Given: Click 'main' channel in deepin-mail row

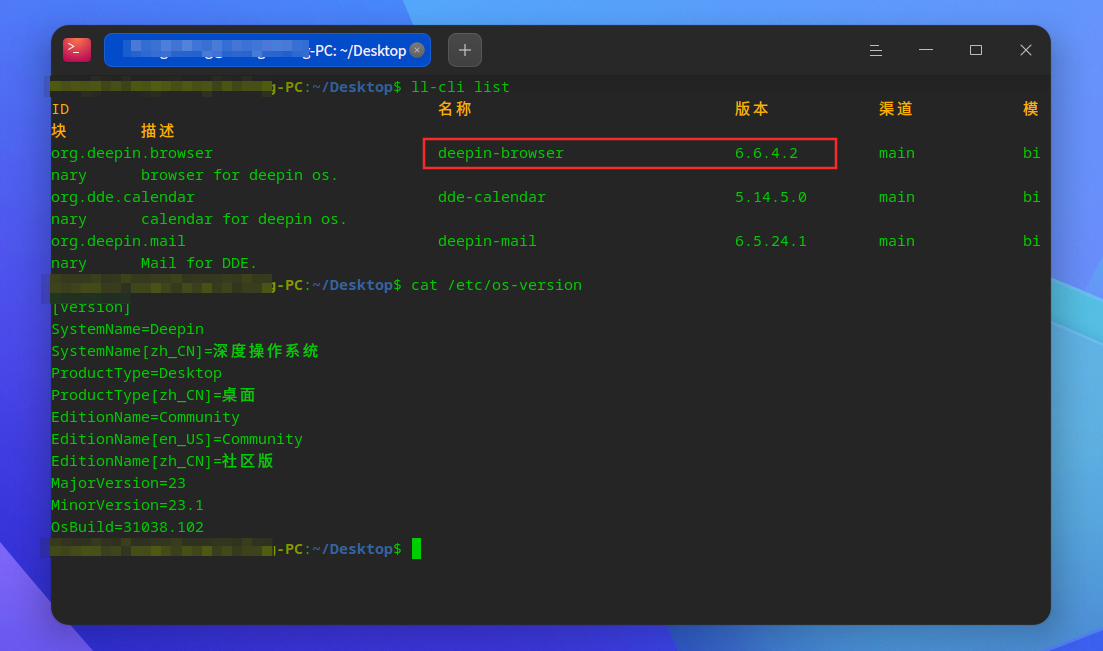Looking at the screenshot, I should tap(897, 241).
